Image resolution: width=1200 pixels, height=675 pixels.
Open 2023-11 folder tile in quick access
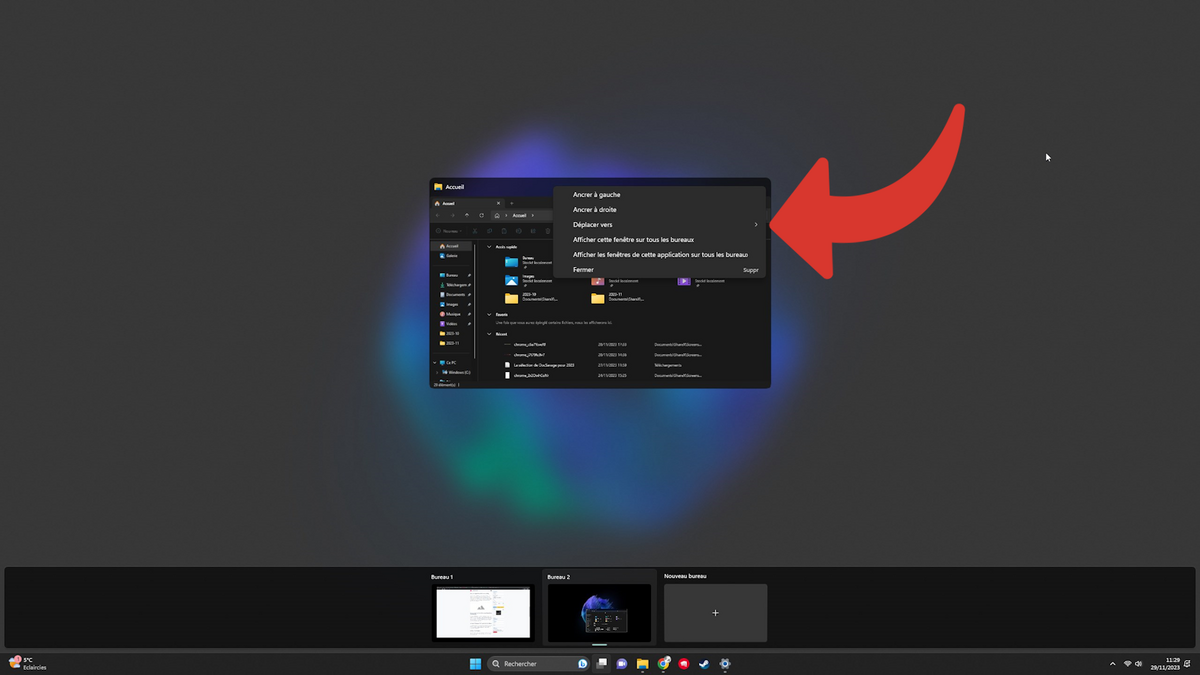(617, 298)
